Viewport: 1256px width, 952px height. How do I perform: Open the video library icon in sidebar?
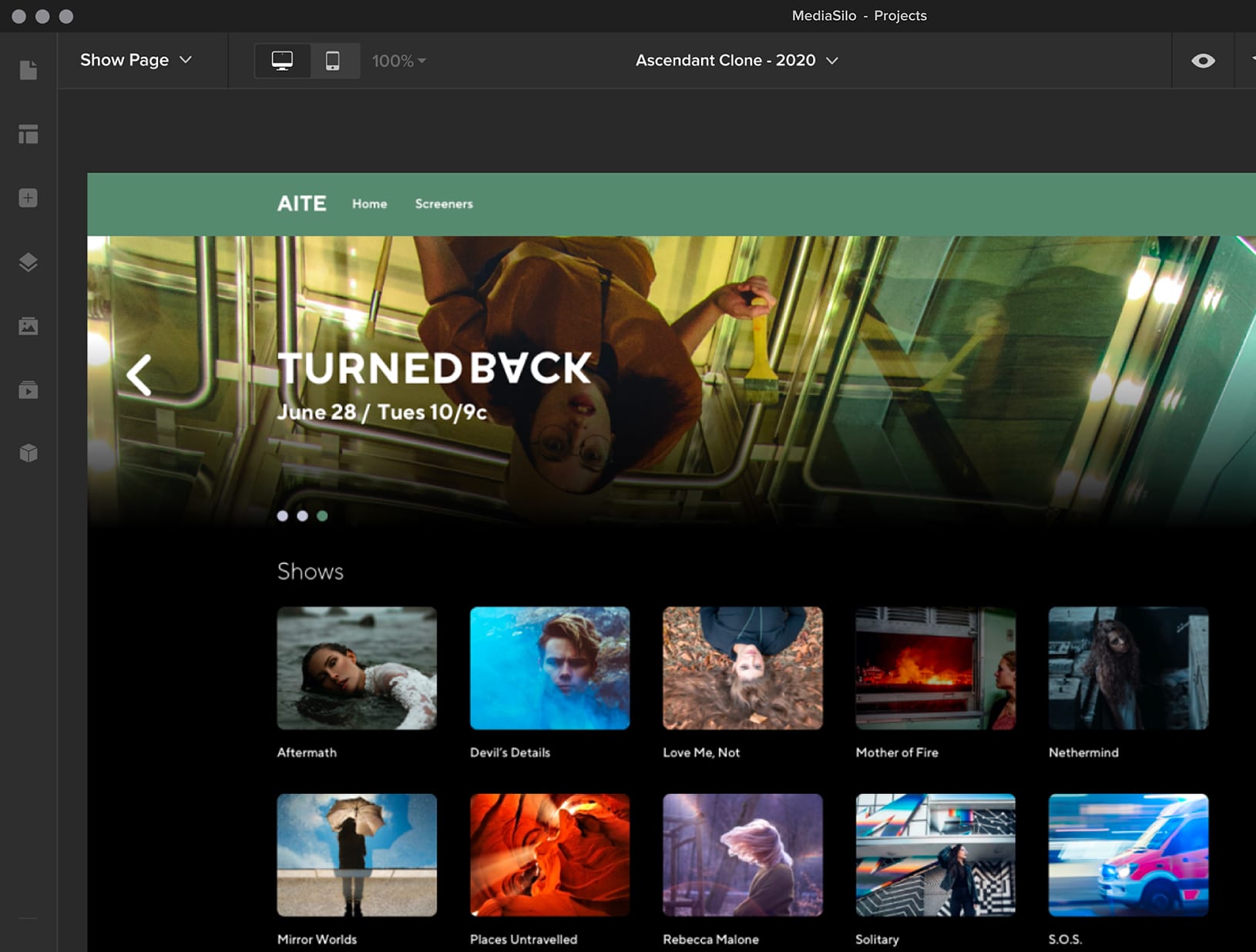(29, 390)
